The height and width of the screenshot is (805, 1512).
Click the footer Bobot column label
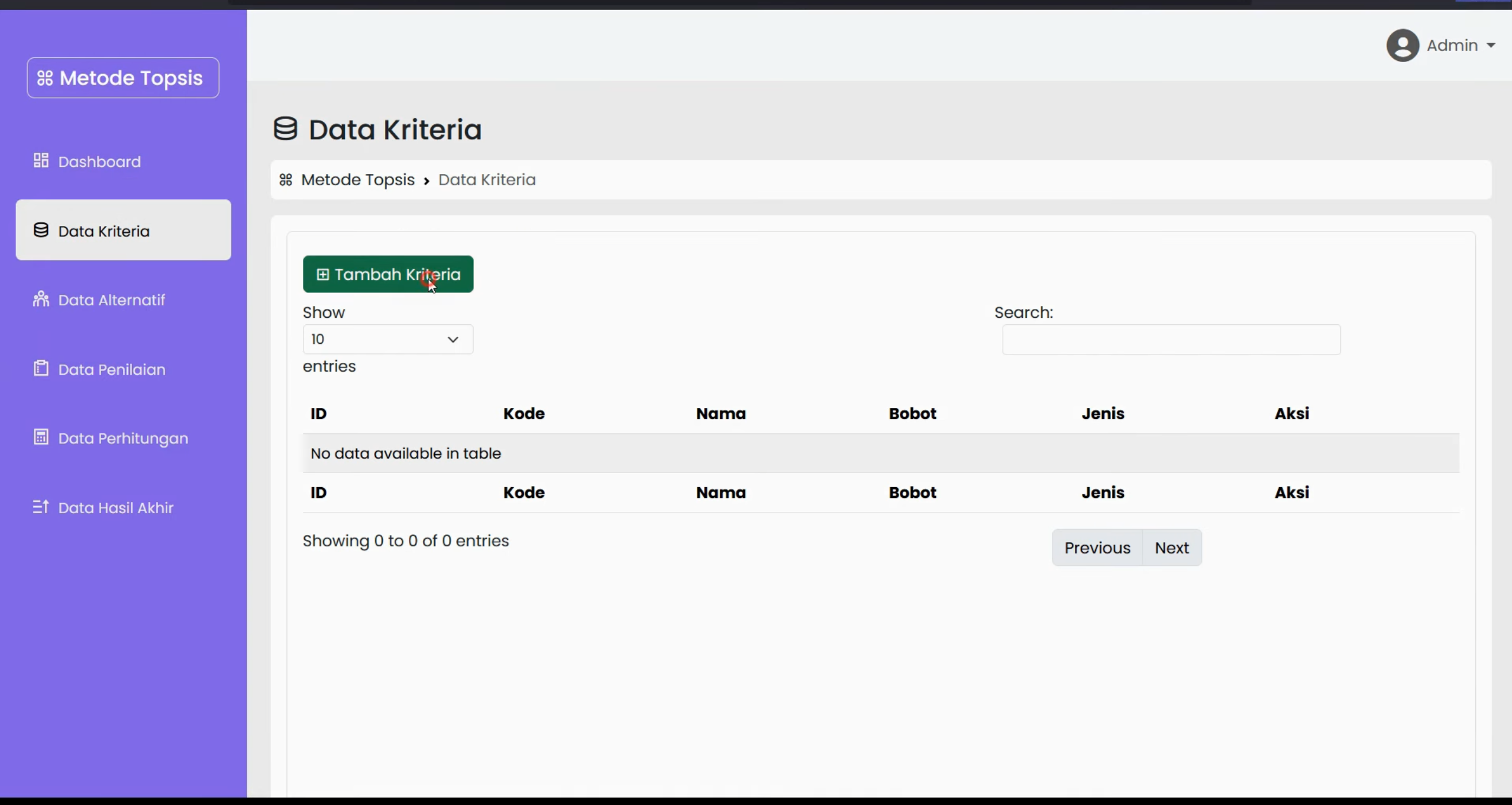coord(912,492)
